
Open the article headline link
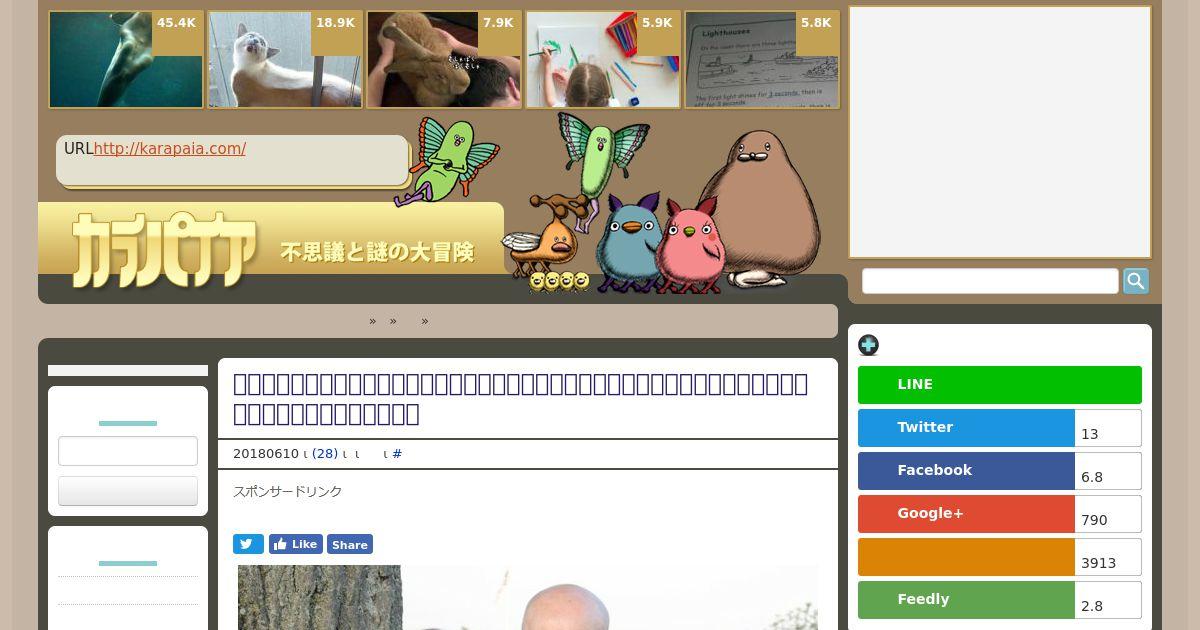520,399
